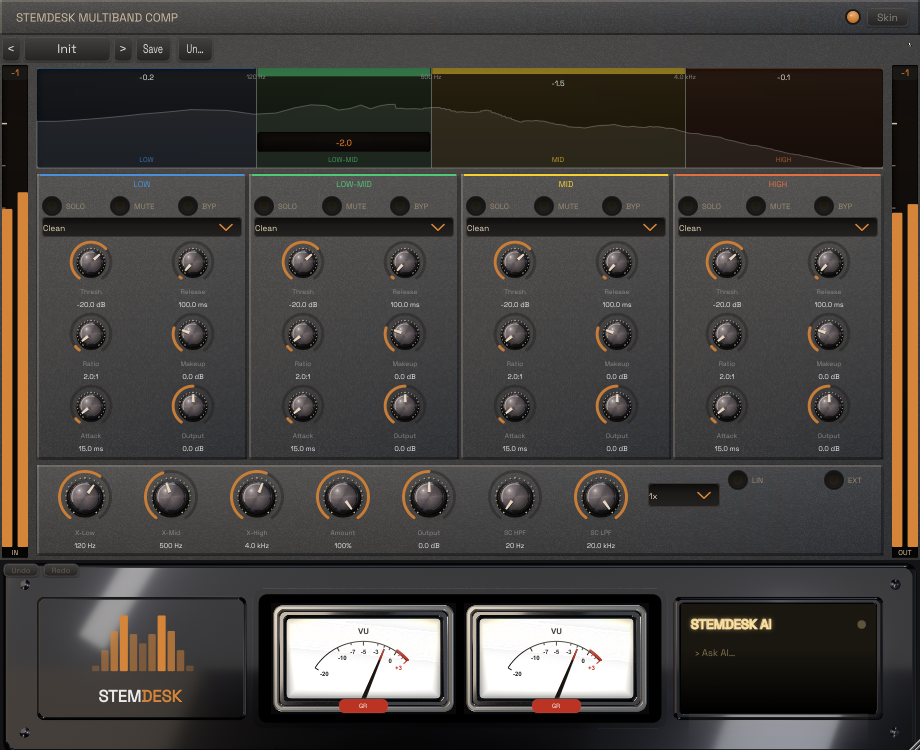Select the MID band region in the spectrum
This screenshot has height=750, width=920.
558,118
